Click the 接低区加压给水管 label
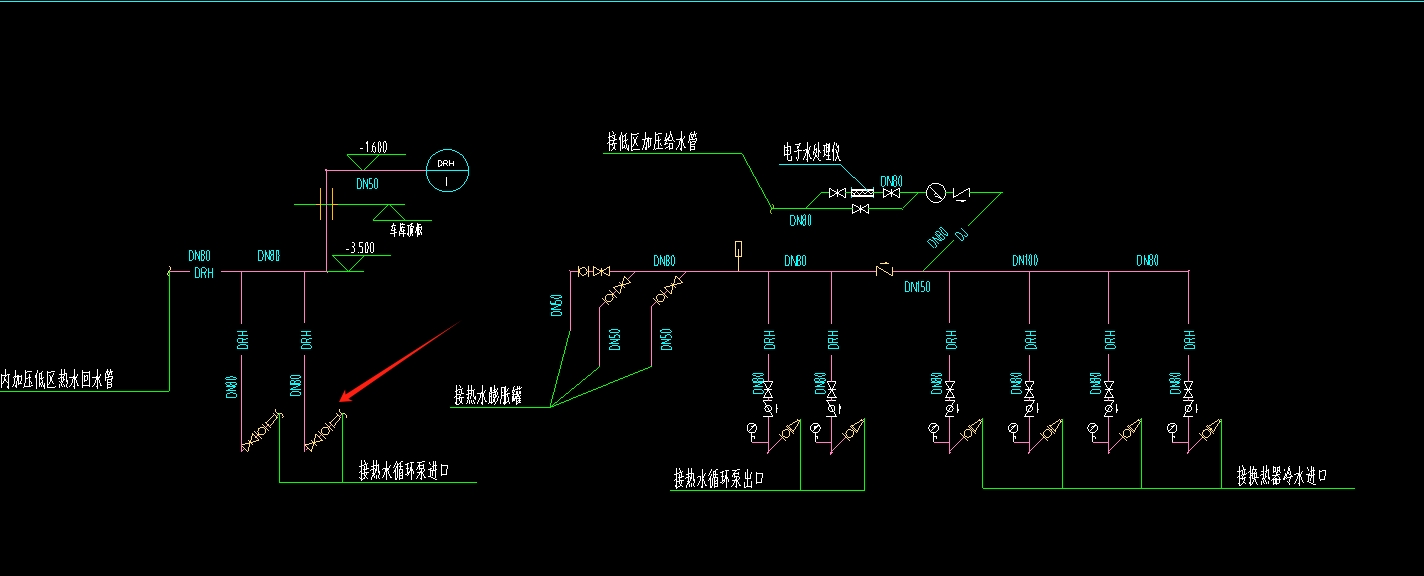Image resolution: width=1424 pixels, height=576 pixels. [652, 142]
